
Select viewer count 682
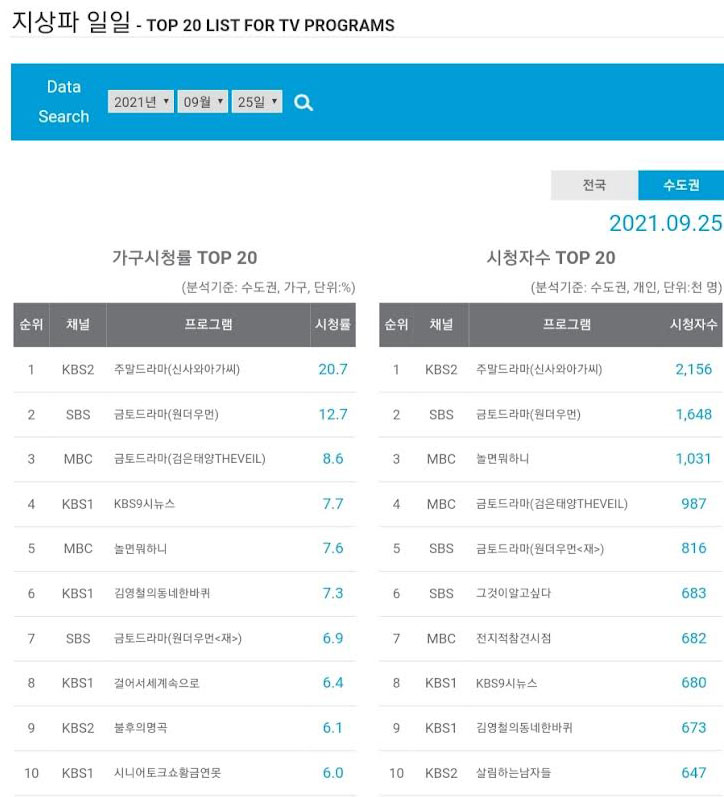(x=694, y=638)
